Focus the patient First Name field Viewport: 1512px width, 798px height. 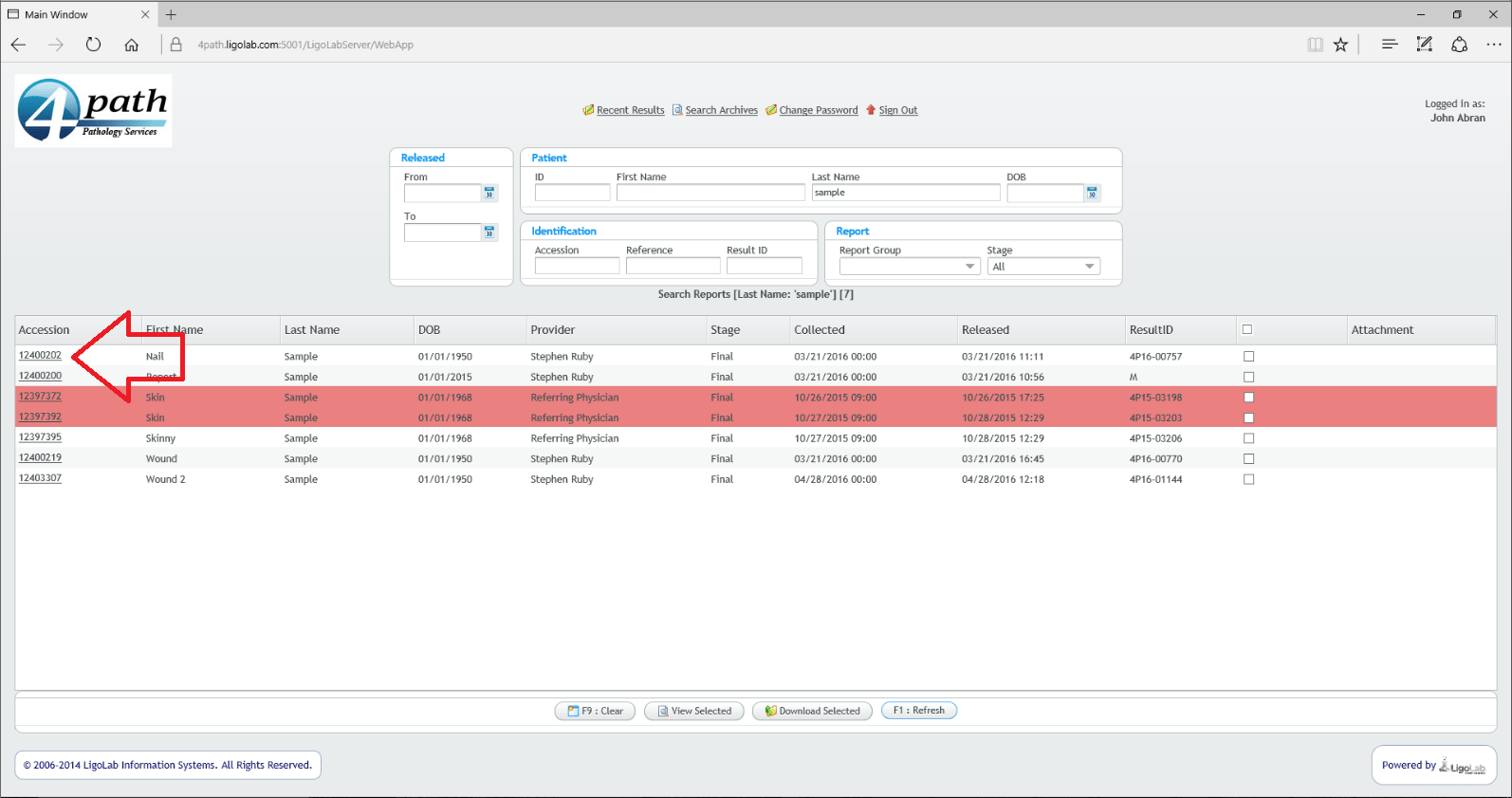tap(710, 193)
